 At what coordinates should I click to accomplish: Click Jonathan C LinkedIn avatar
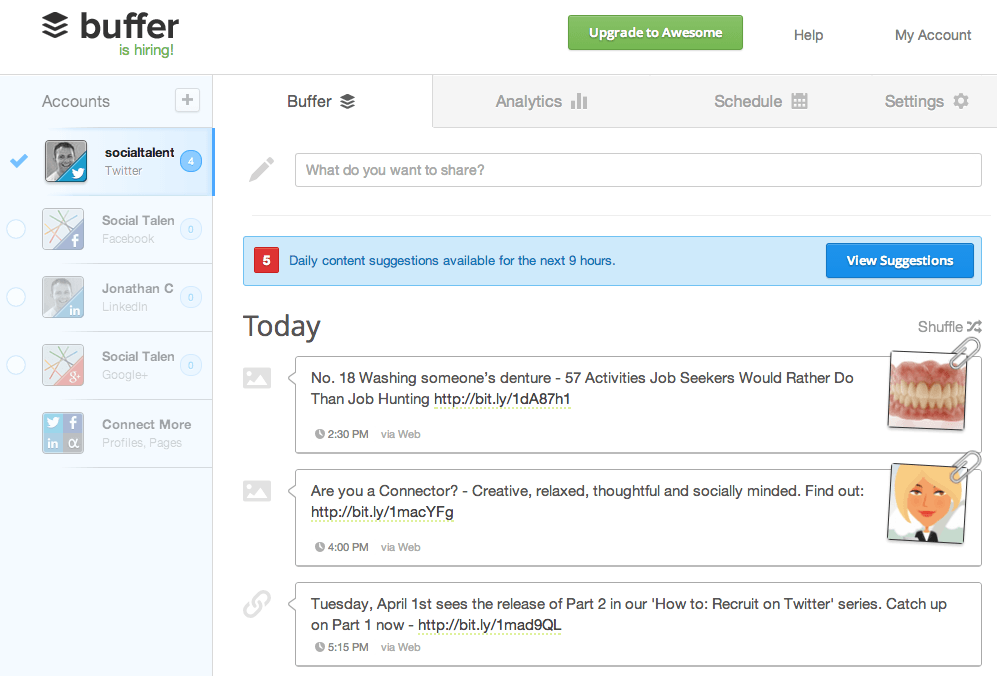pos(63,297)
